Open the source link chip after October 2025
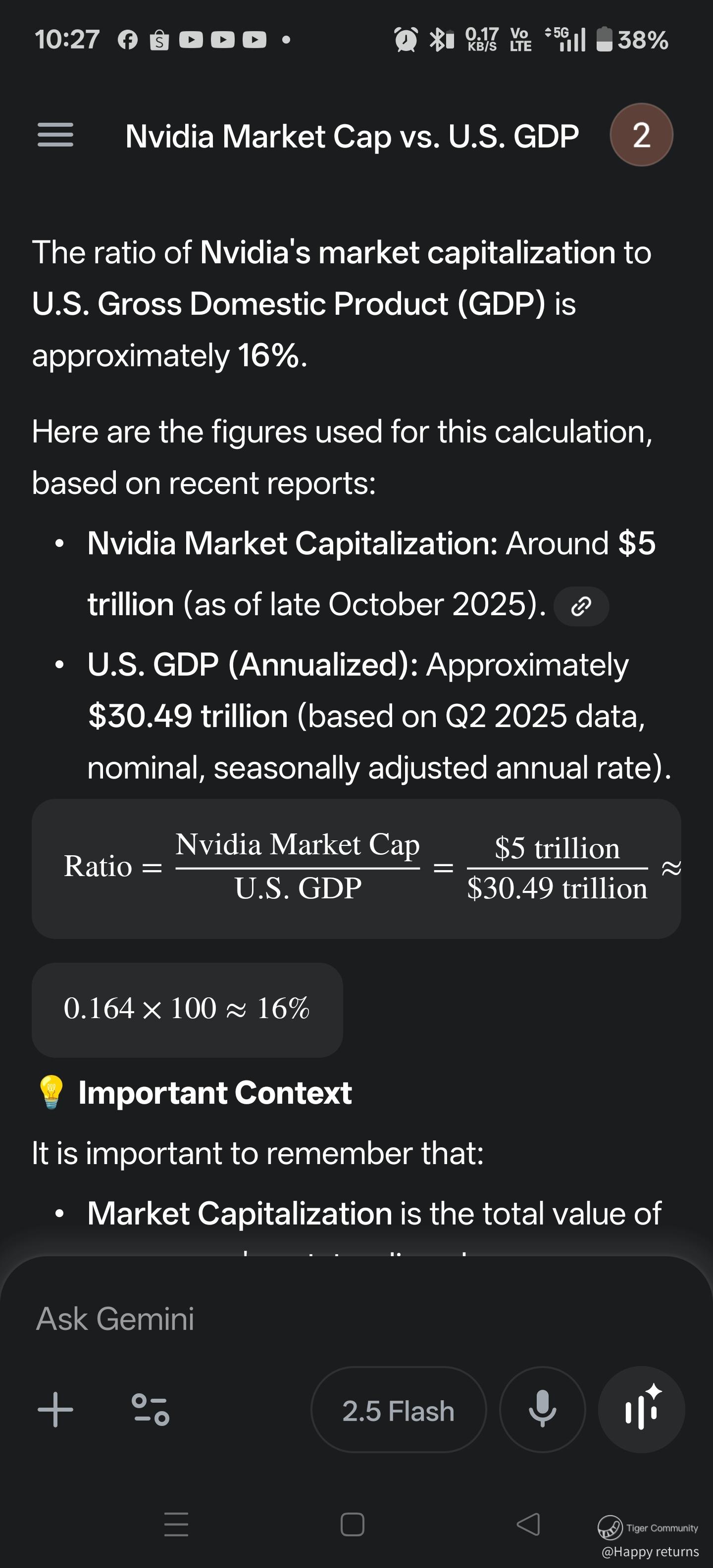Viewport: 713px width, 1568px height. pyautogui.click(x=581, y=606)
